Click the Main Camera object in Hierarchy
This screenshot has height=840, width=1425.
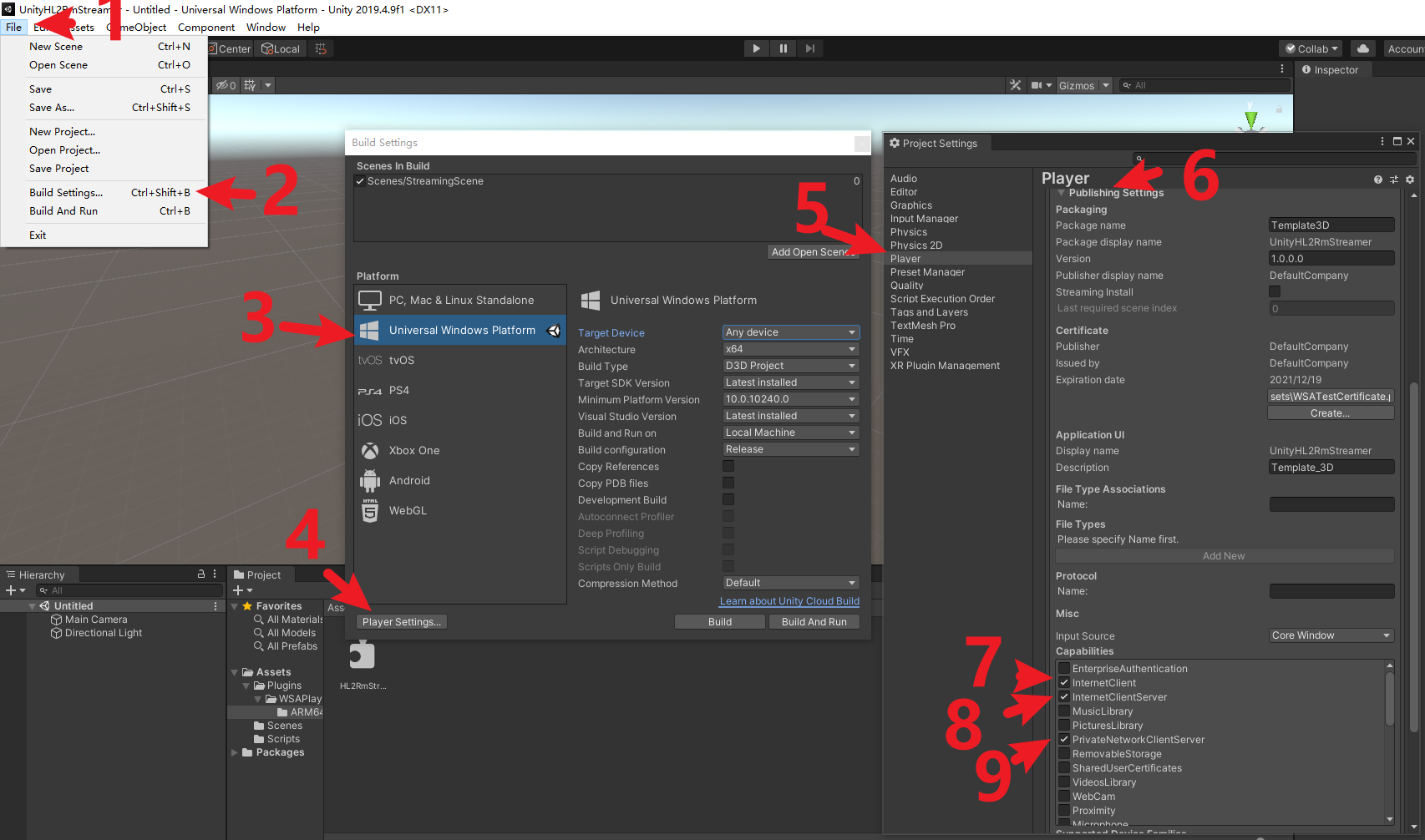tap(96, 620)
